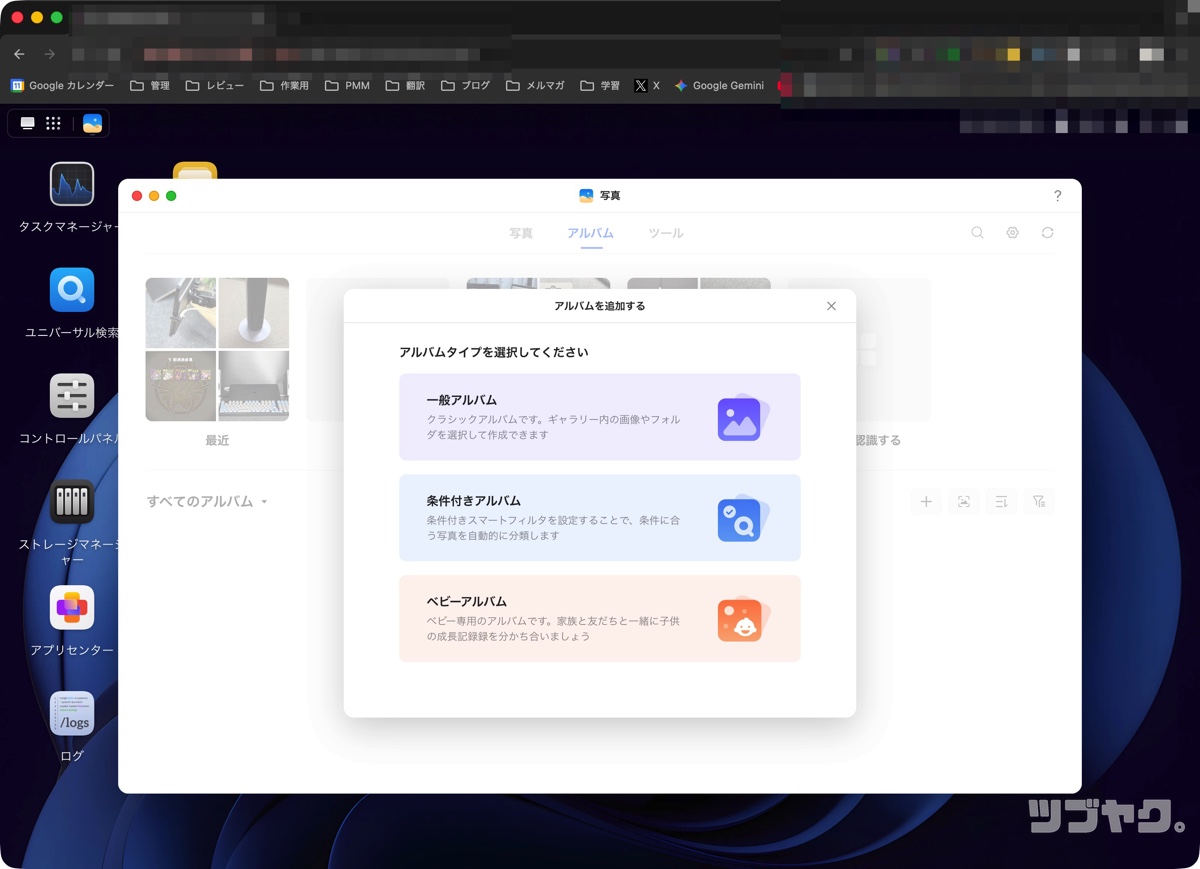Viewport: 1200px width, 869px height.
Task: Open ユニバーサル検索 on the desktop
Action: tap(71, 291)
